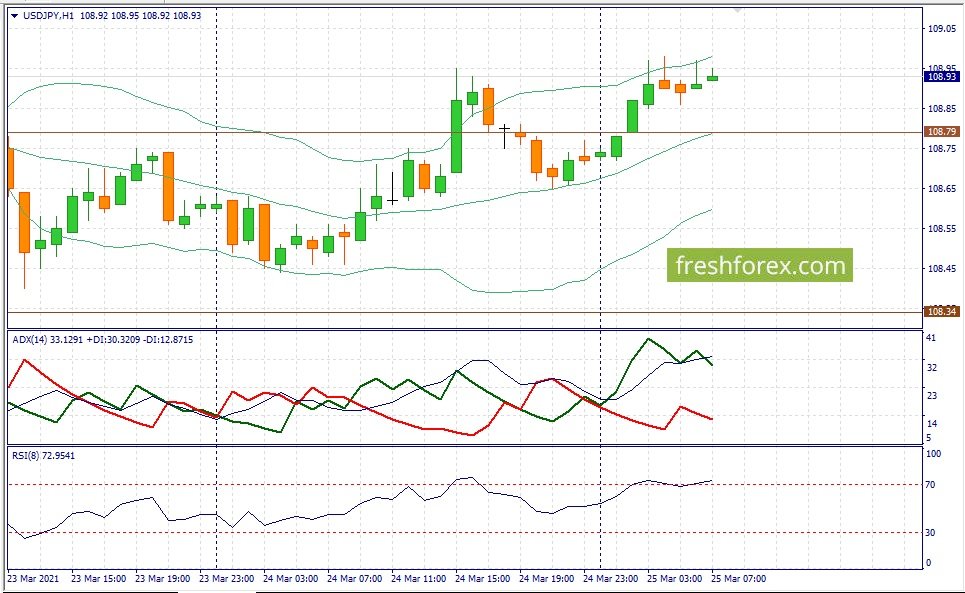Click the current price label 108.93
Image resolution: width=965 pixels, height=593 pixels.
pyautogui.click(x=942, y=76)
